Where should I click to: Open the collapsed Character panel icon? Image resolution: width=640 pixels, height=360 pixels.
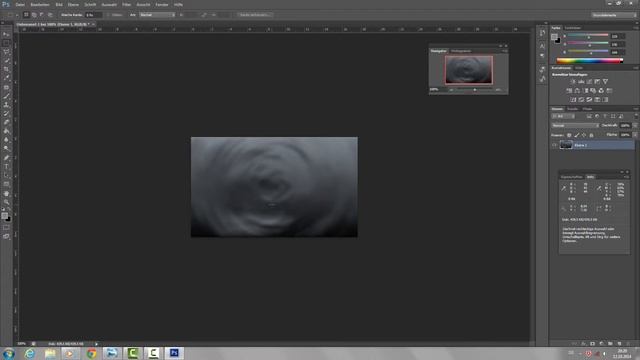(x=542, y=46)
